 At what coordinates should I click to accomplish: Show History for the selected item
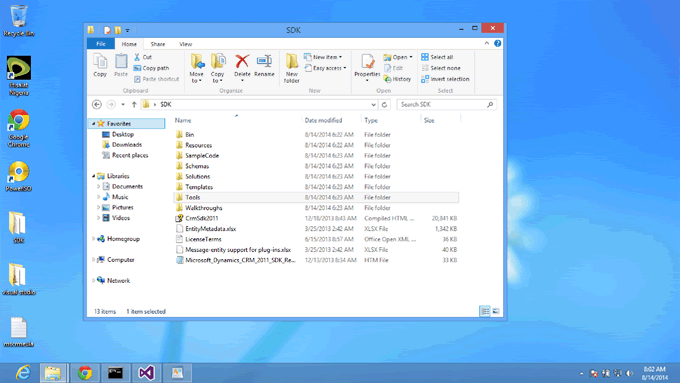pyautogui.click(x=397, y=79)
